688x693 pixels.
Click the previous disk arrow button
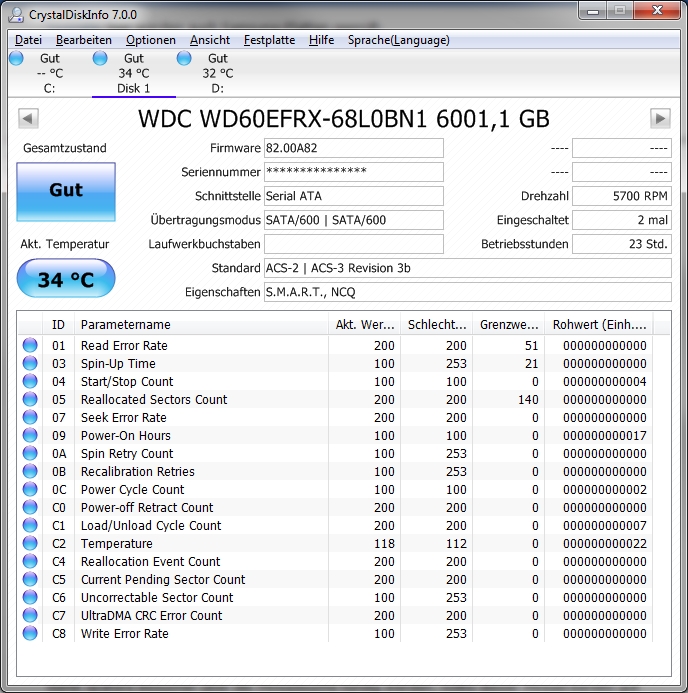pos(28,118)
